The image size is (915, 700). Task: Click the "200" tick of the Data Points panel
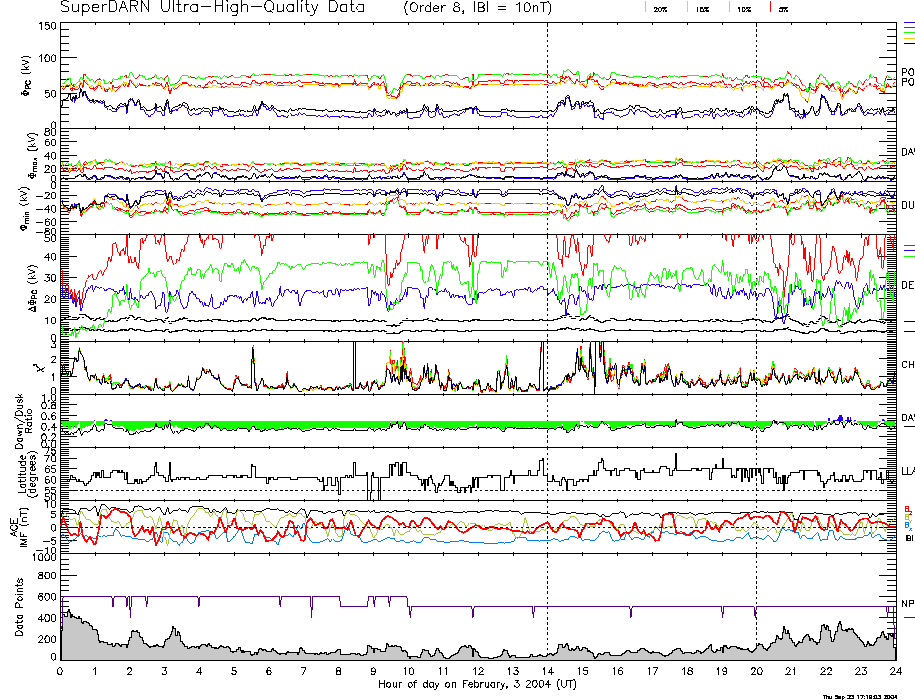point(48,639)
